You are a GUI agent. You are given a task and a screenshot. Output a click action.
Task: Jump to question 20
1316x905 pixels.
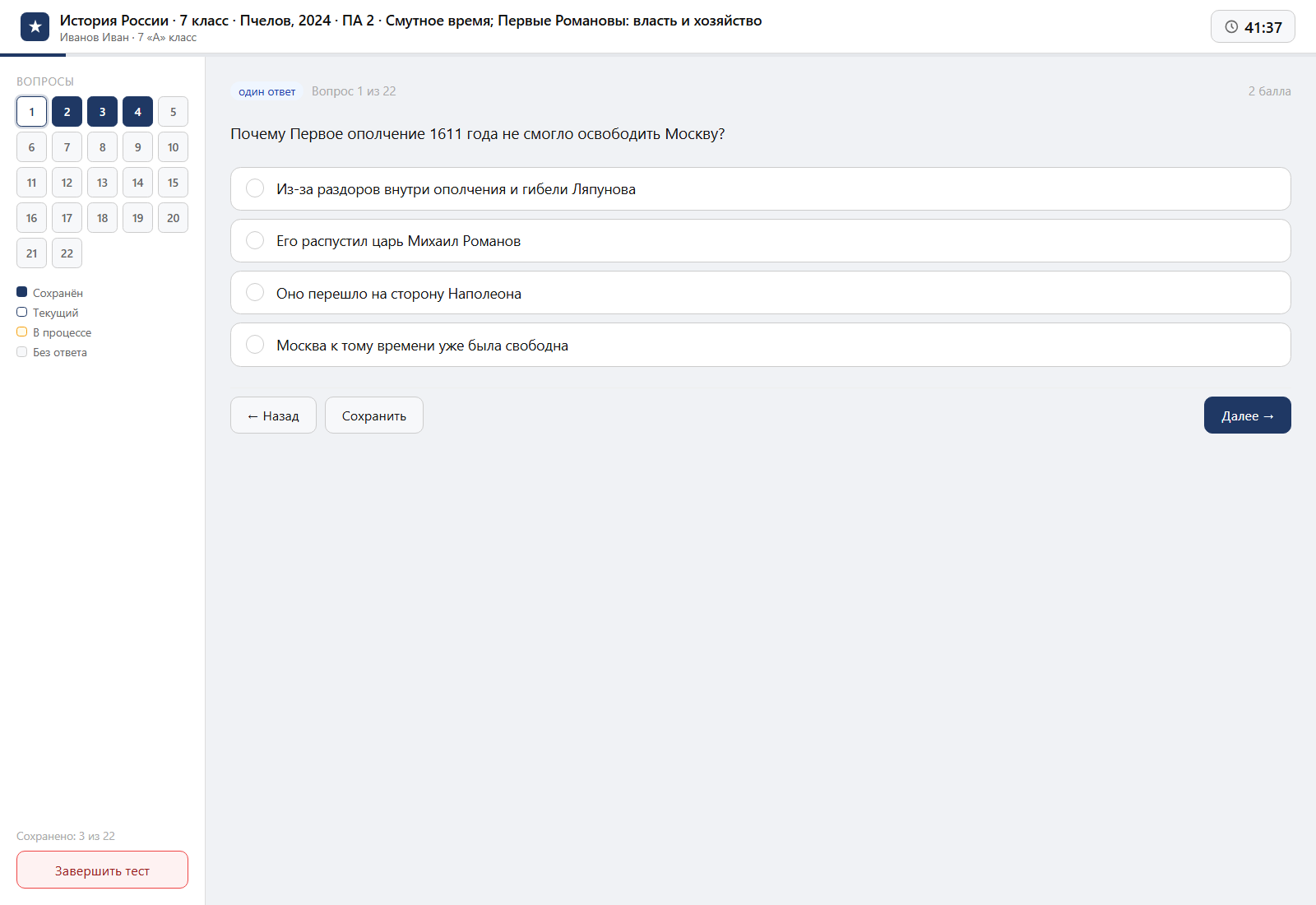pos(173,218)
